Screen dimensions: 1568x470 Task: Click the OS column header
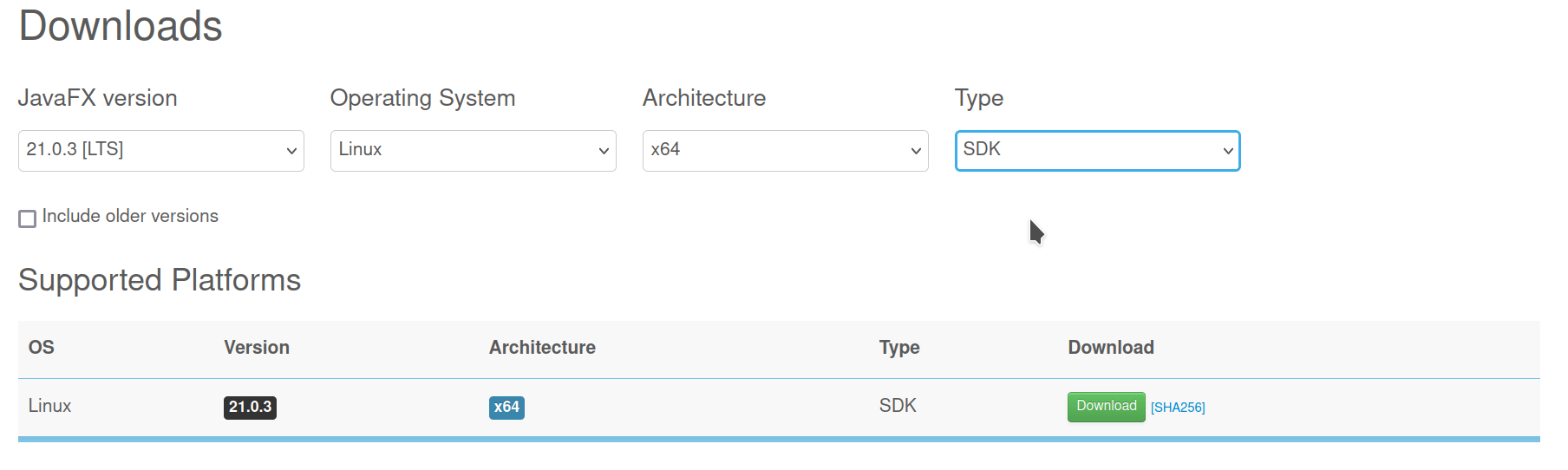tap(42, 348)
